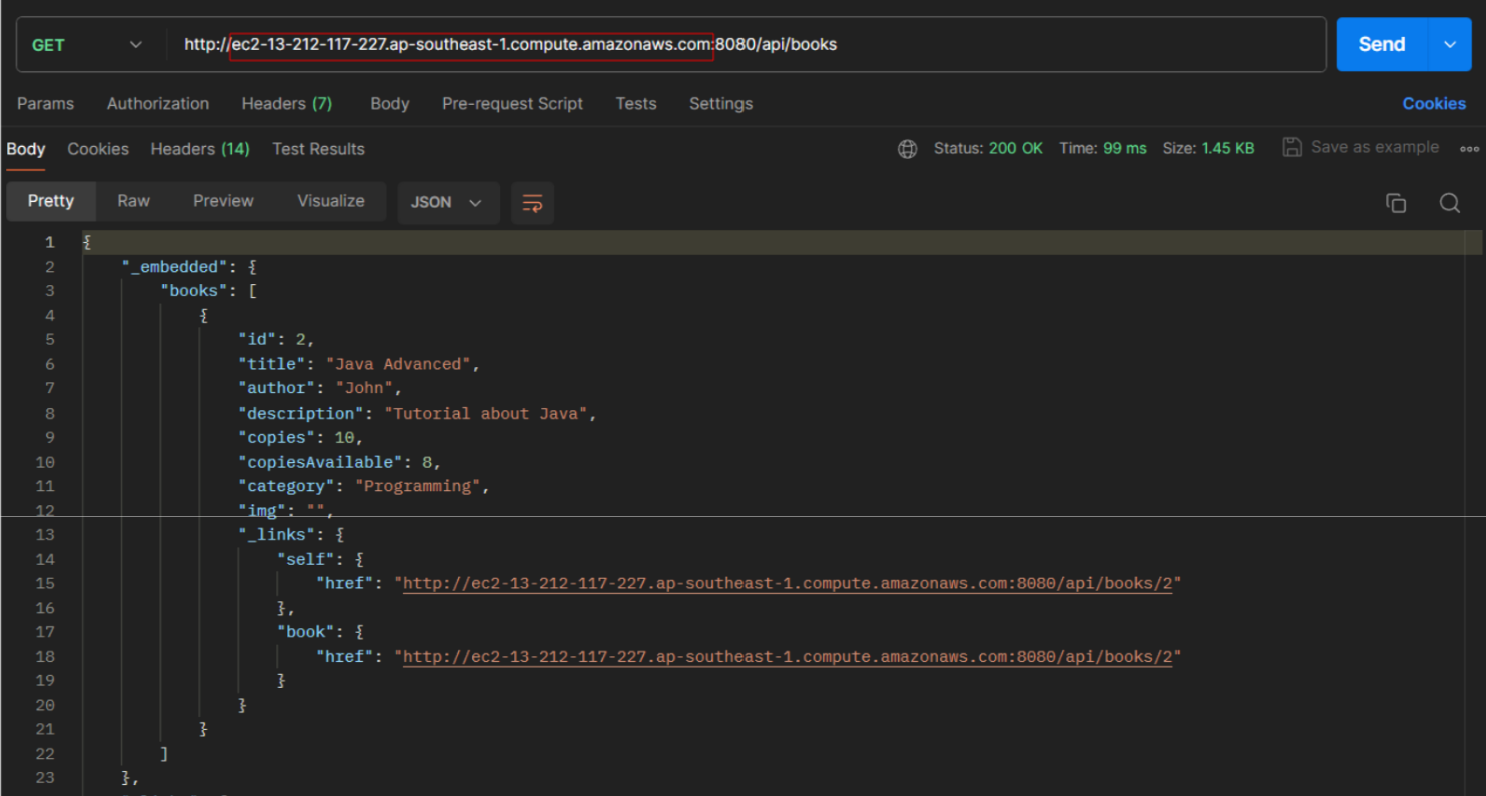This screenshot has height=796, width=1486.
Task: Click Save as example button
Action: [x=1361, y=147]
